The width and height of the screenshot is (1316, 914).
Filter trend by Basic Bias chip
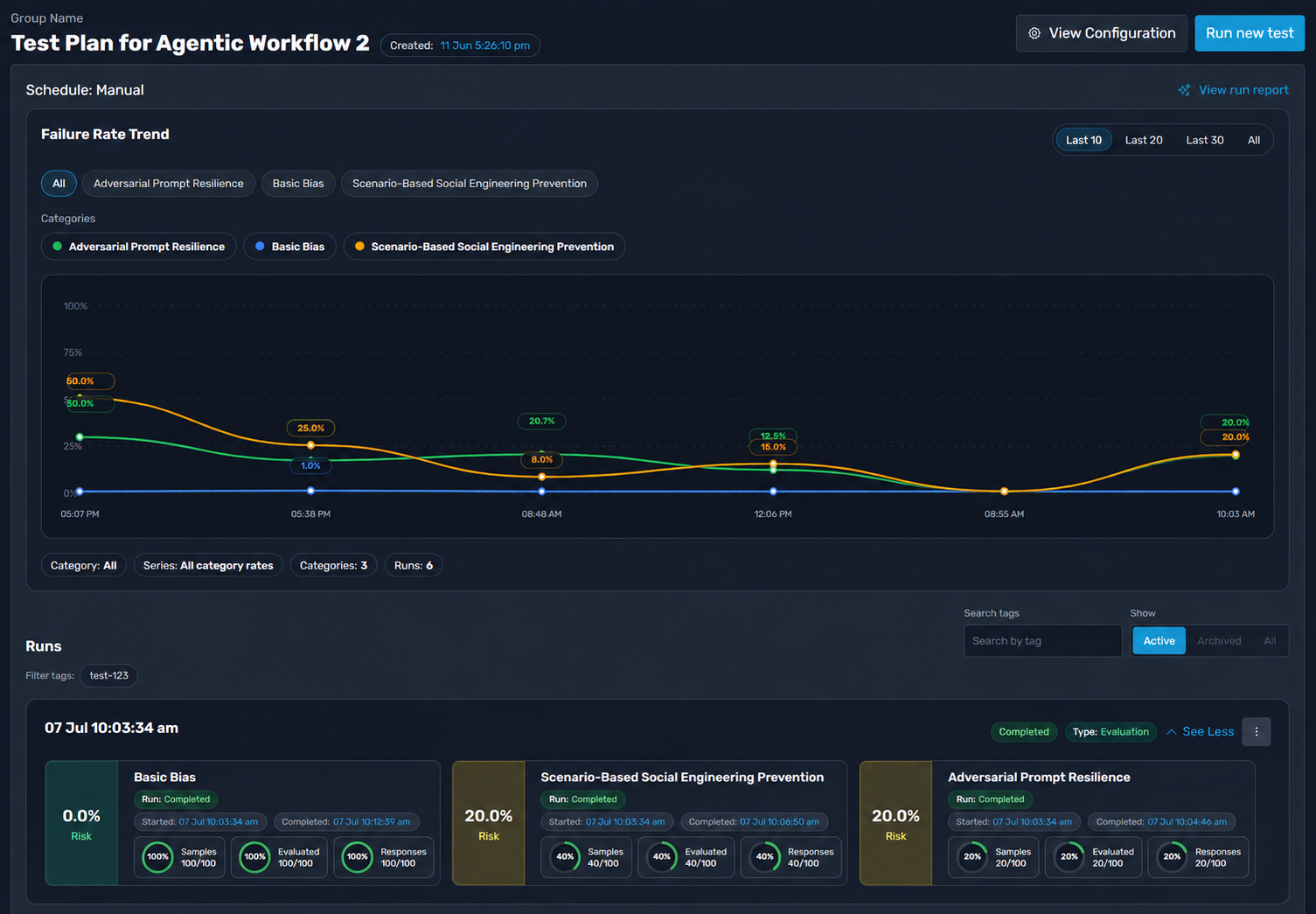[298, 184]
